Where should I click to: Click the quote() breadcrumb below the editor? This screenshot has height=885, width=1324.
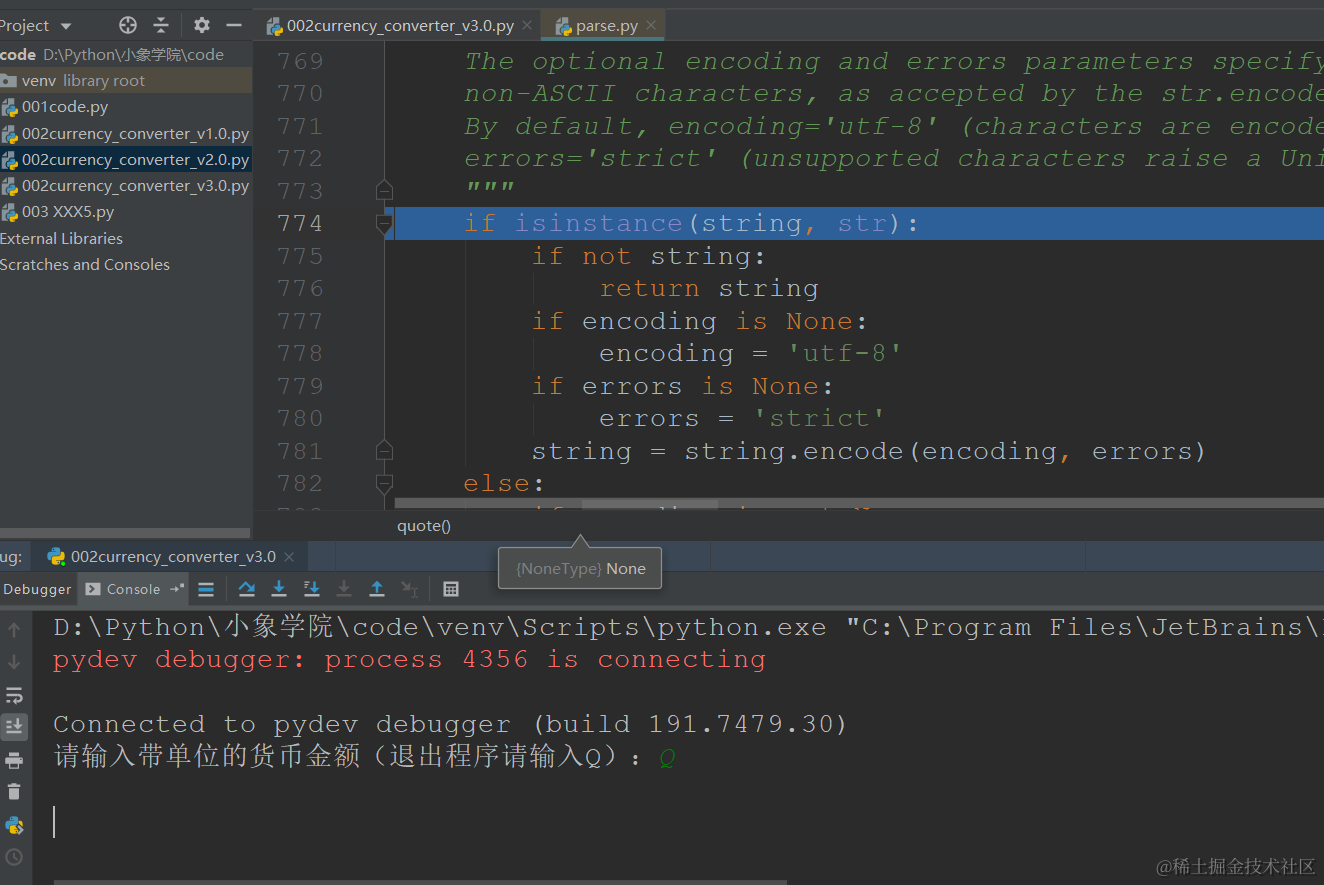[x=423, y=525]
